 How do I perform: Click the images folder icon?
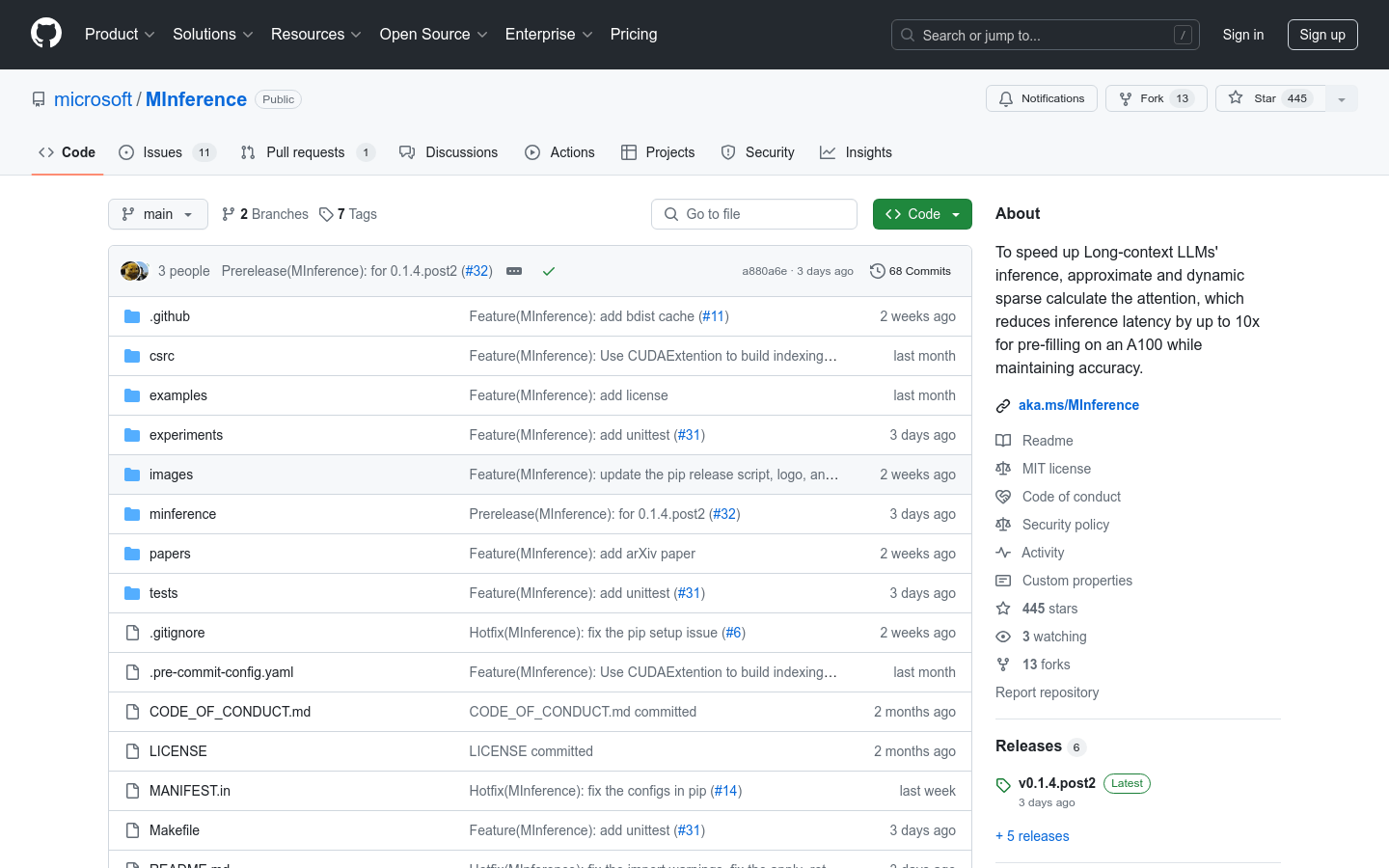point(132,475)
